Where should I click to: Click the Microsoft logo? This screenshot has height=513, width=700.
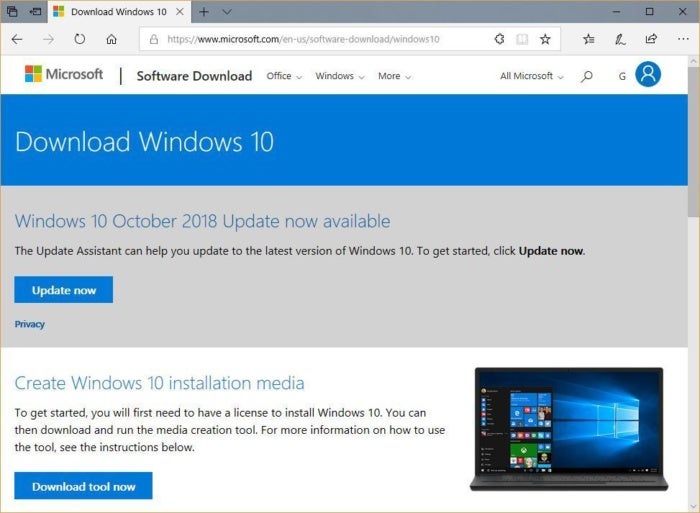[64, 74]
